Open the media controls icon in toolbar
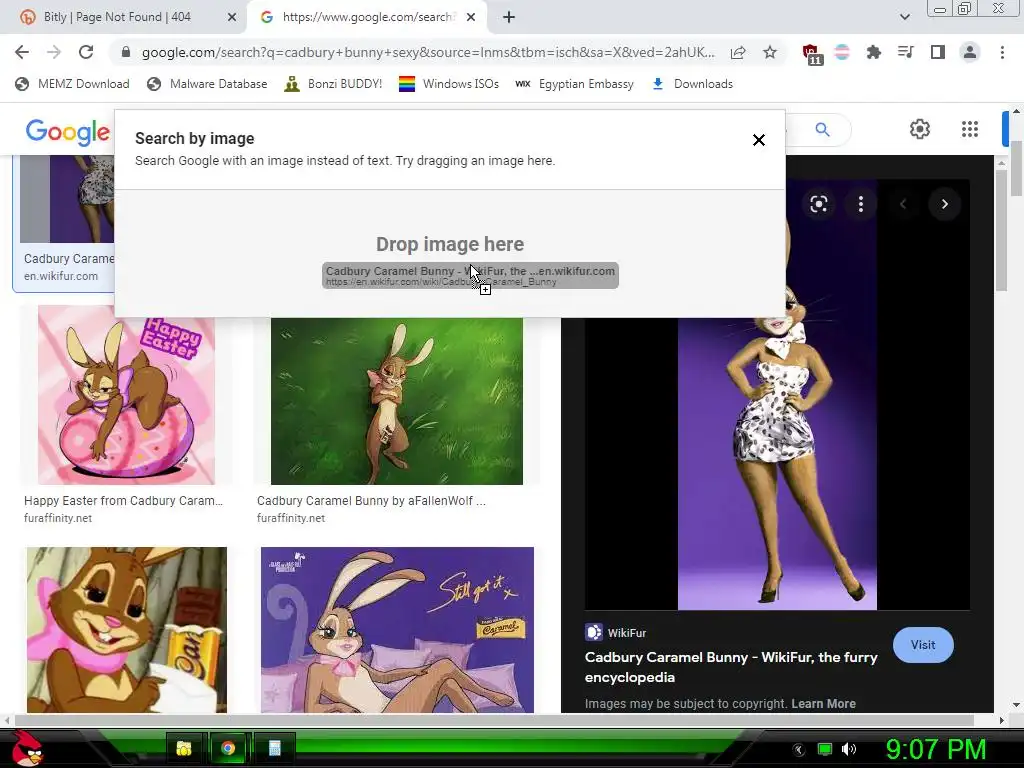 pos(905,52)
